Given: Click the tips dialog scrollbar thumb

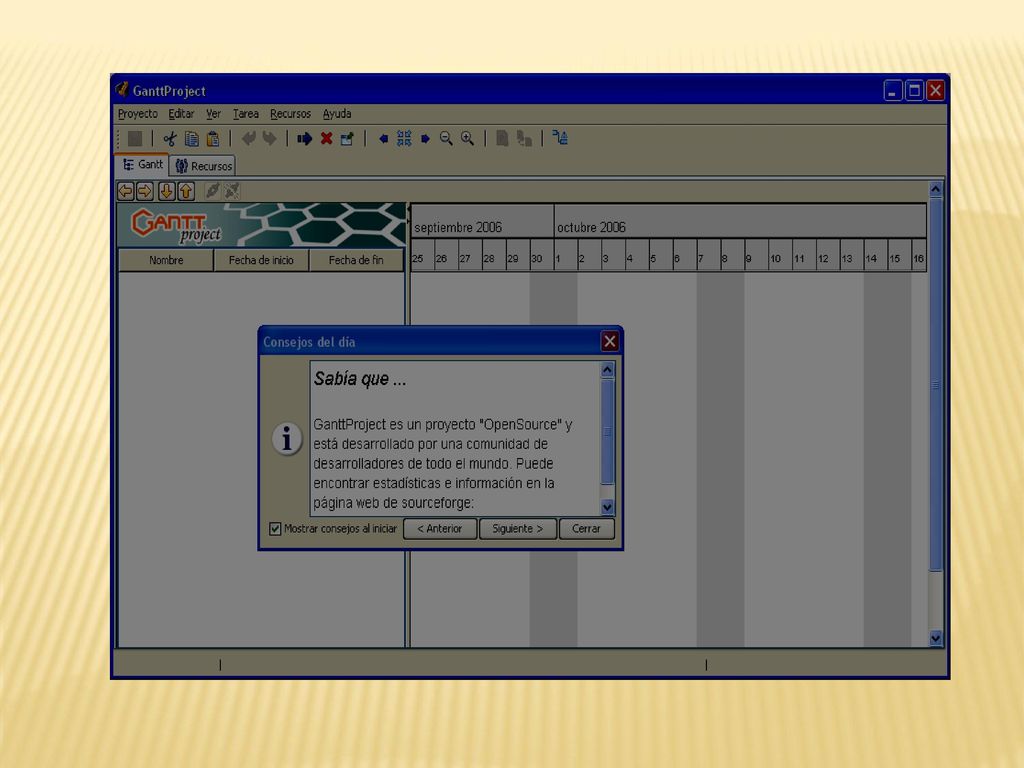Looking at the screenshot, I should pyautogui.click(x=607, y=432).
